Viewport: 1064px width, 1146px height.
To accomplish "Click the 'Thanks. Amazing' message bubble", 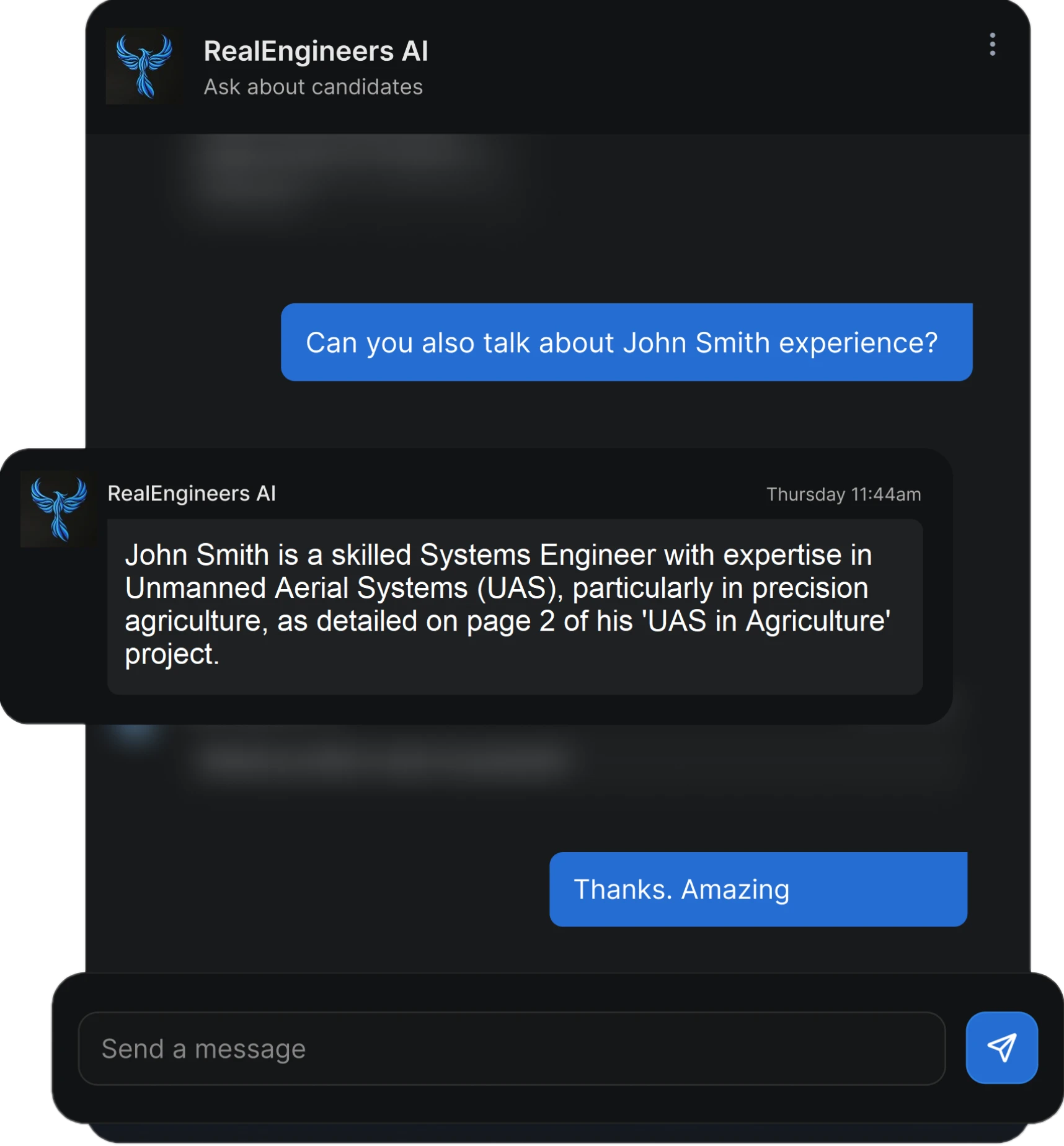I will 758,889.
